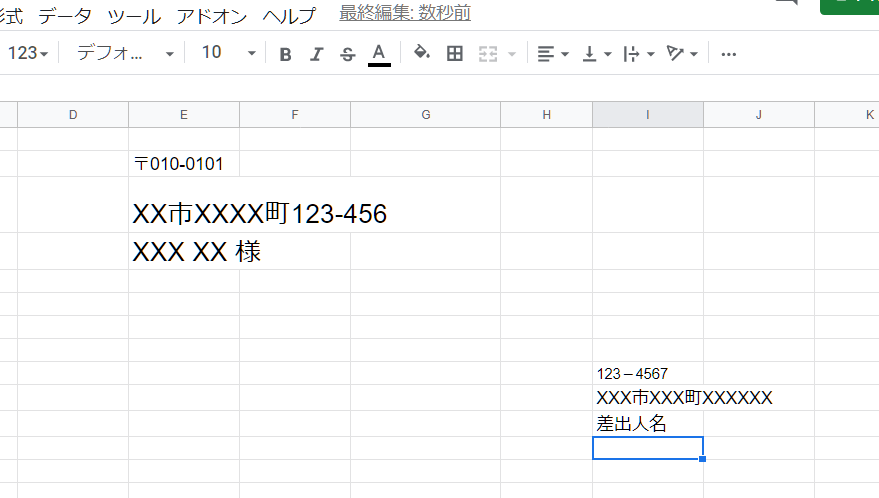Select column E header
This screenshot has width=879, height=498.
coord(184,115)
